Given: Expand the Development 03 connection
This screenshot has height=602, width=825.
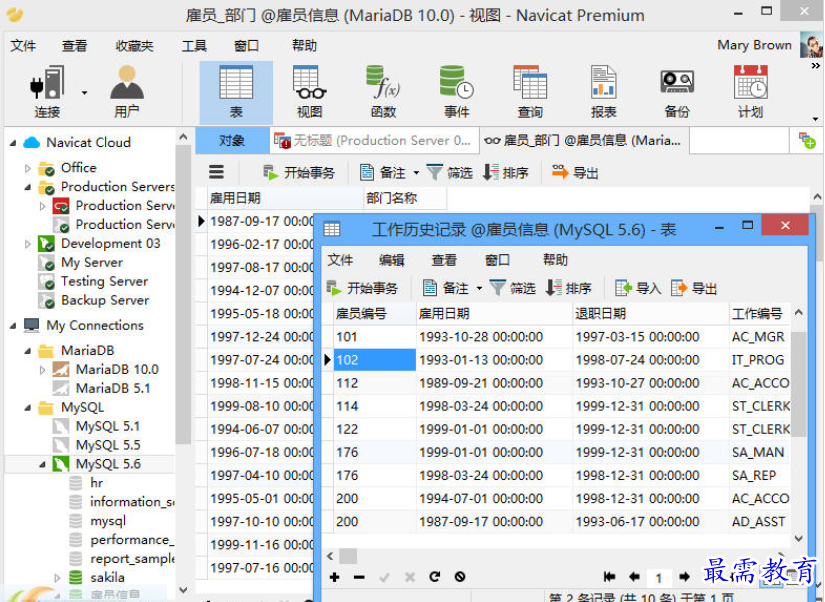Looking at the screenshot, I should pos(28,244).
